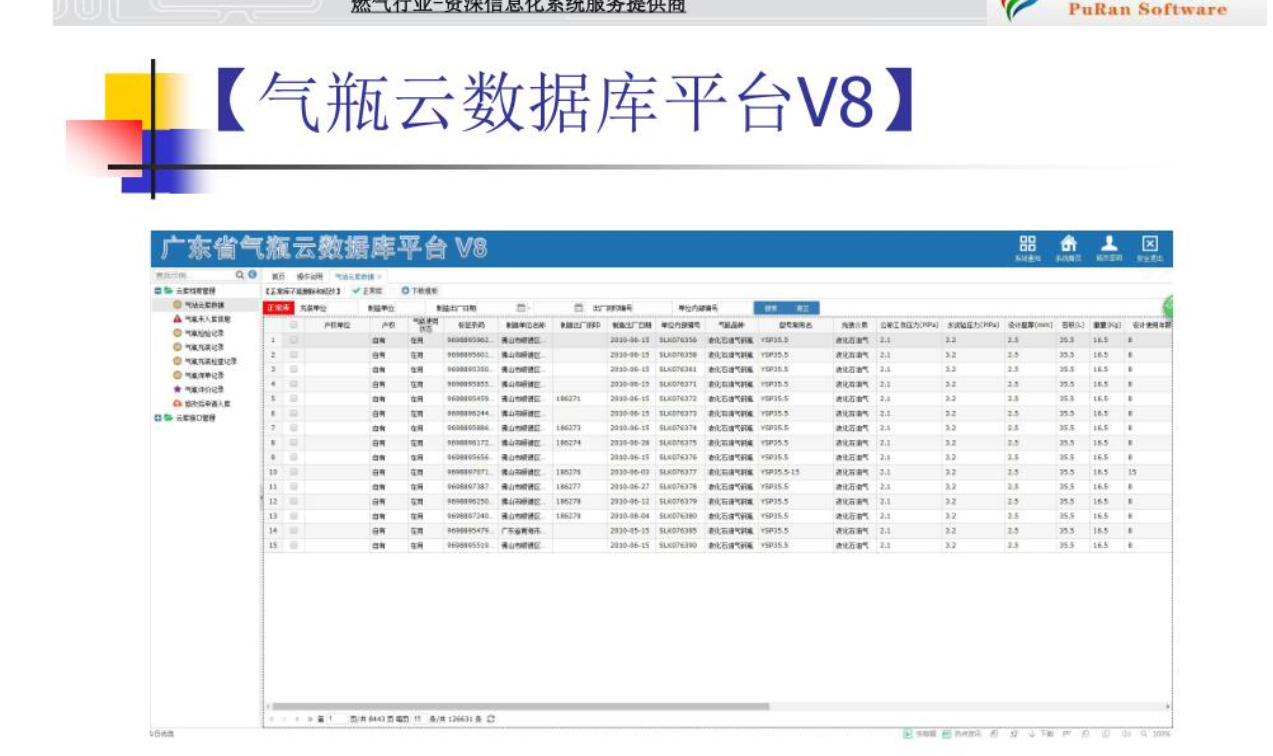
Task: Sort by 产权单位 column header
Action: click(x=336, y=325)
